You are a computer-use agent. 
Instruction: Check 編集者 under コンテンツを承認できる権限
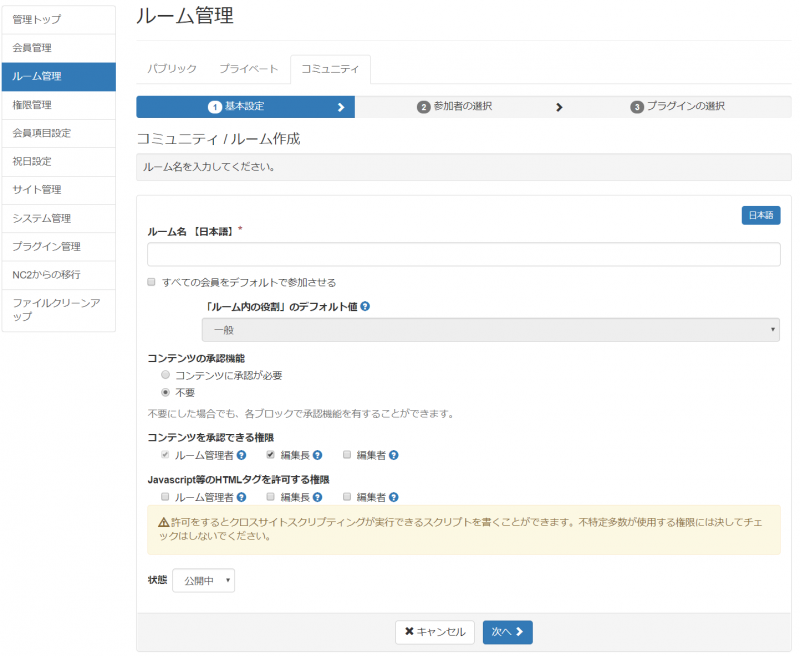click(x=347, y=455)
